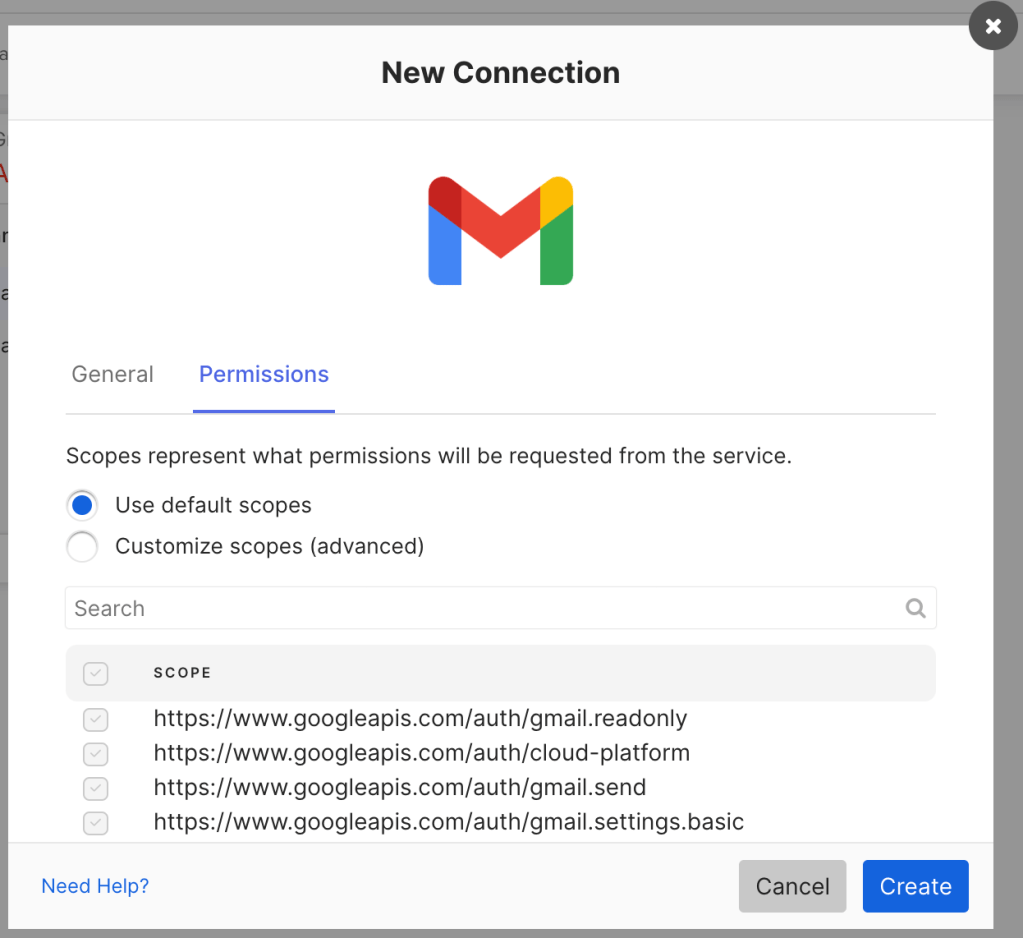
Task: Select the gmail.readonly scope row
Action: (420, 720)
